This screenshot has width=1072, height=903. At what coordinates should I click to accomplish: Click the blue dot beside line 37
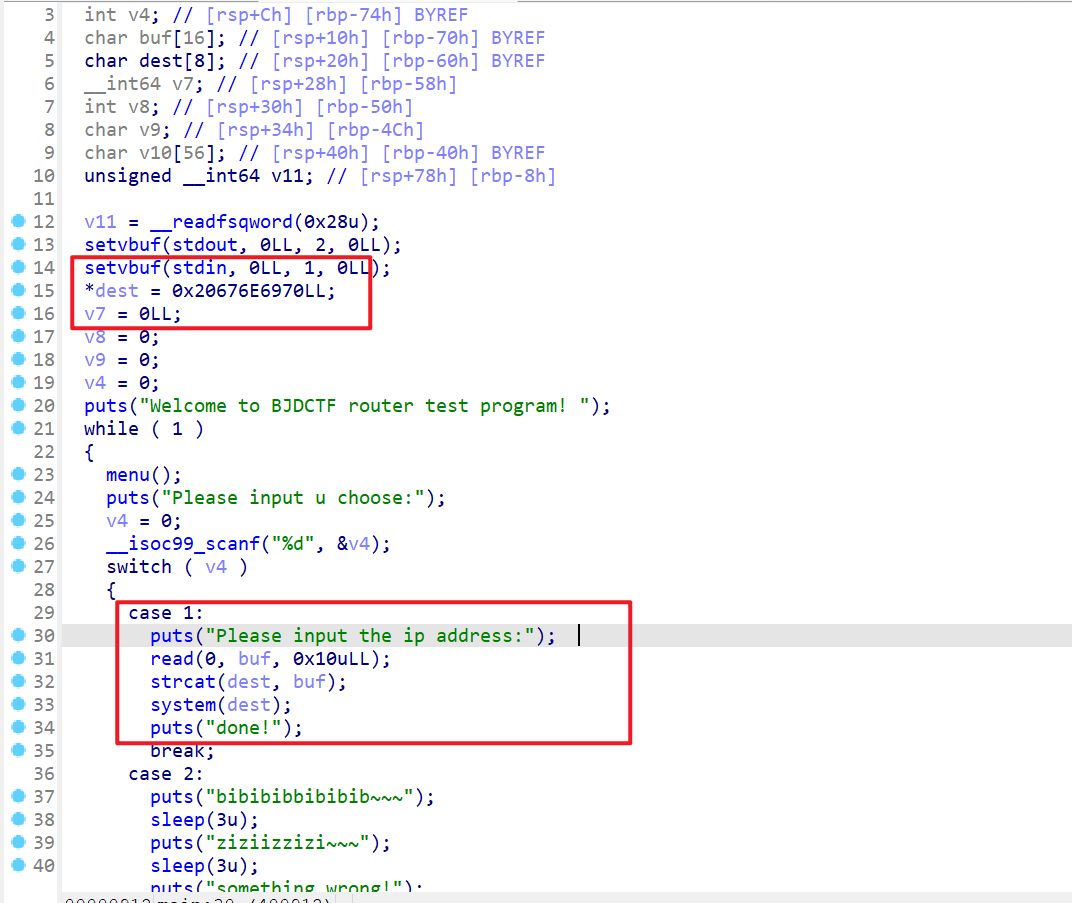(x=17, y=797)
